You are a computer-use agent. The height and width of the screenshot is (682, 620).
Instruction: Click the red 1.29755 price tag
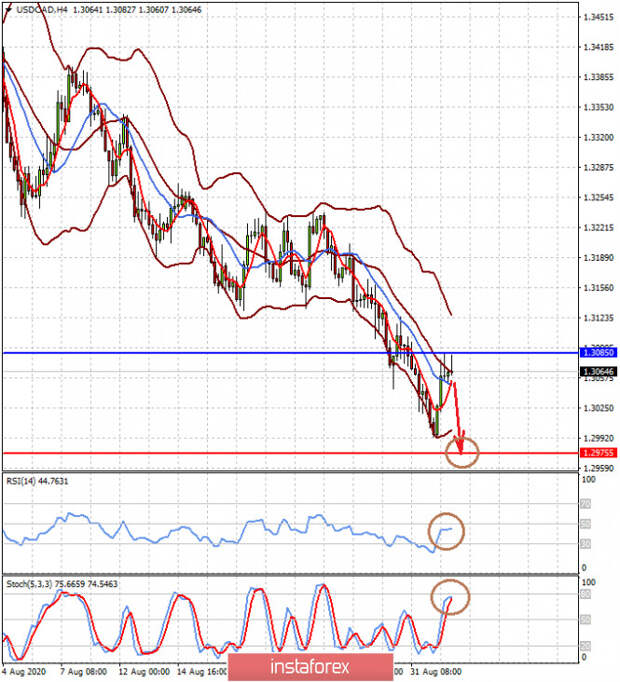(x=598, y=453)
